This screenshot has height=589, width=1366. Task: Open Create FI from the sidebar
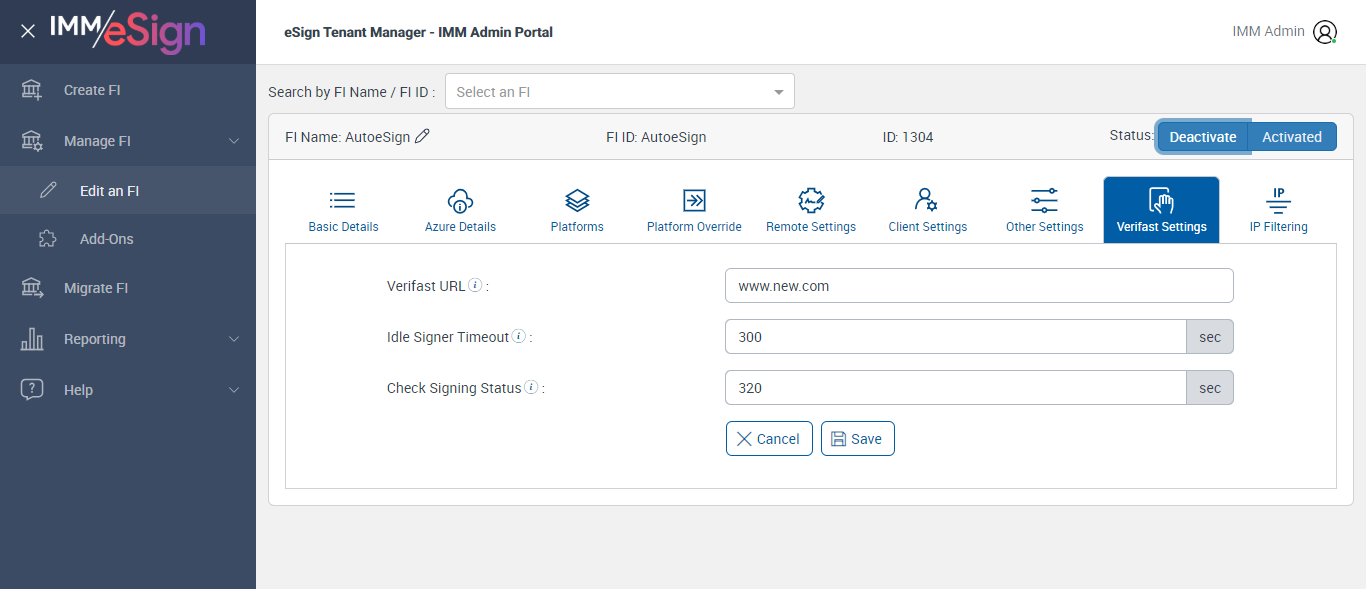pyautogui.click(x=92, y=90)
